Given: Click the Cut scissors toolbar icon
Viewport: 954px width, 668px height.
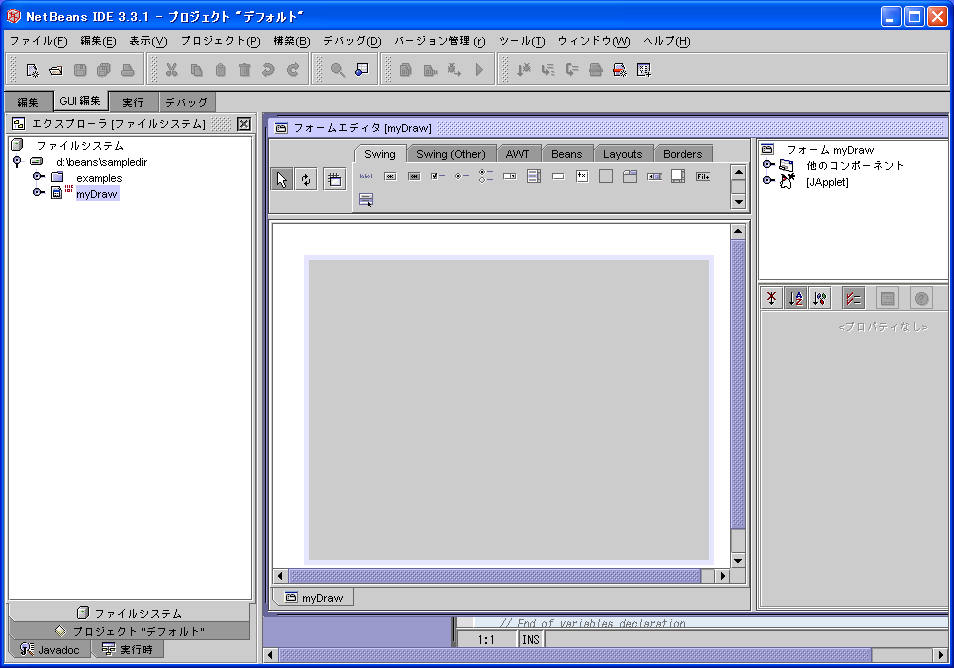Looking at the screenshot, I should point(172,70).
